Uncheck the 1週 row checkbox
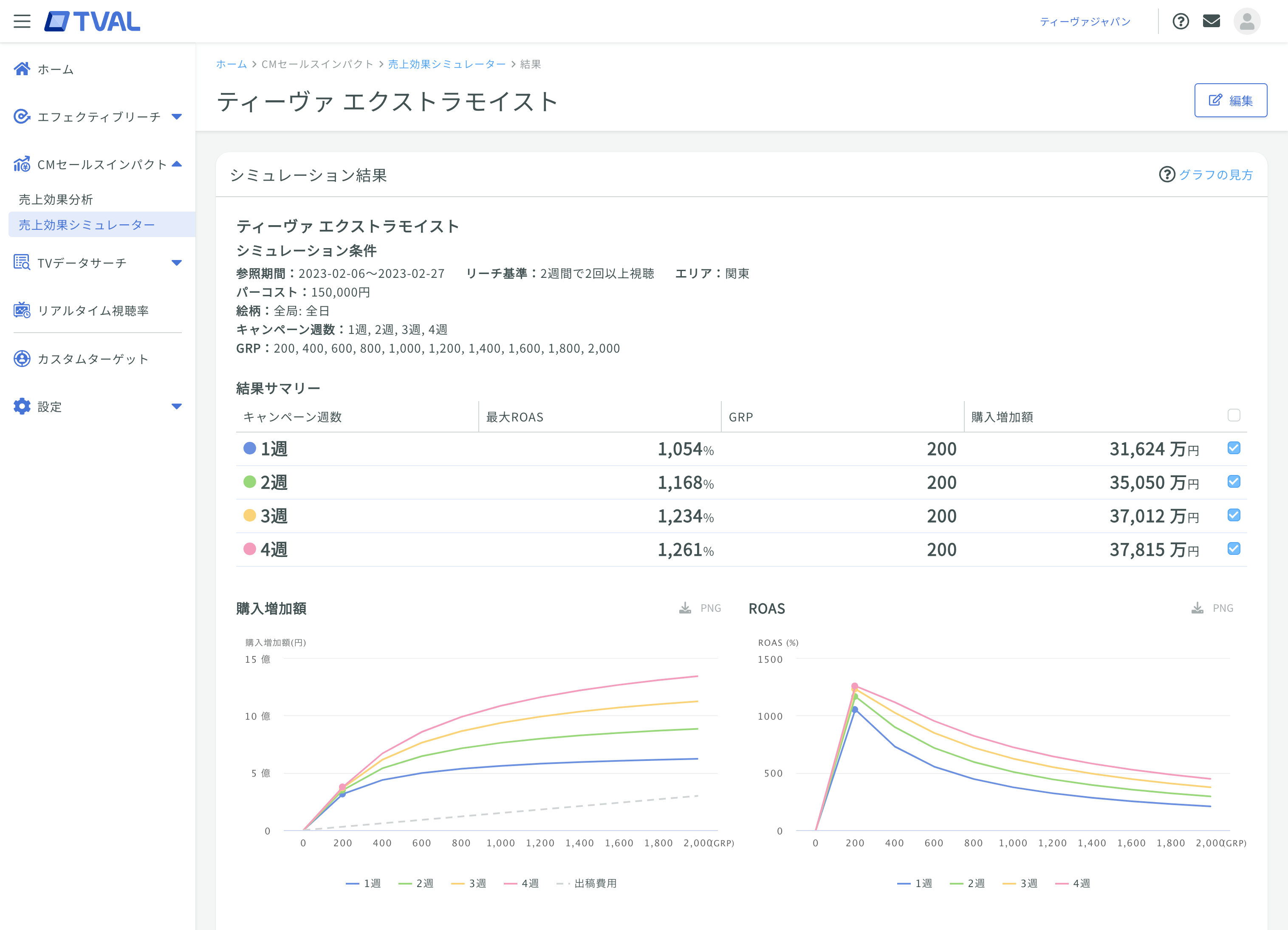This screenshot has height=930, width=1288. point(1233,448)
